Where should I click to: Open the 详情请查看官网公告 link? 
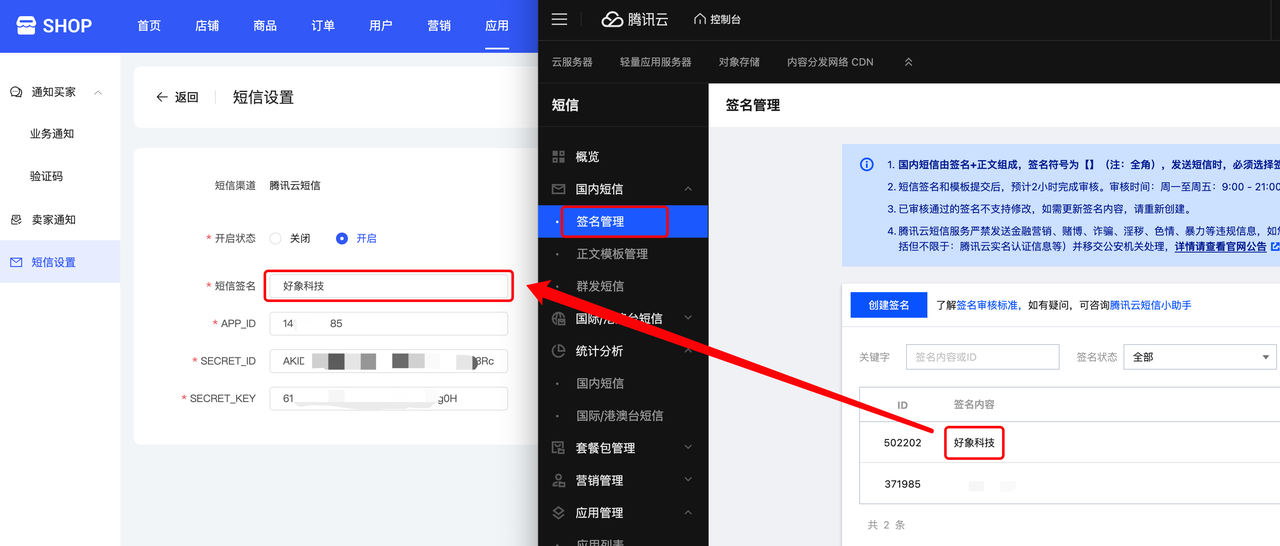1220,246
